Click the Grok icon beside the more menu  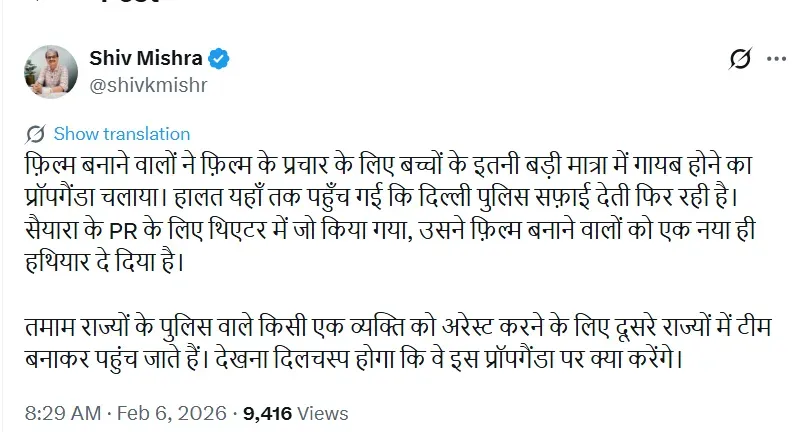[x=740, y=60]
